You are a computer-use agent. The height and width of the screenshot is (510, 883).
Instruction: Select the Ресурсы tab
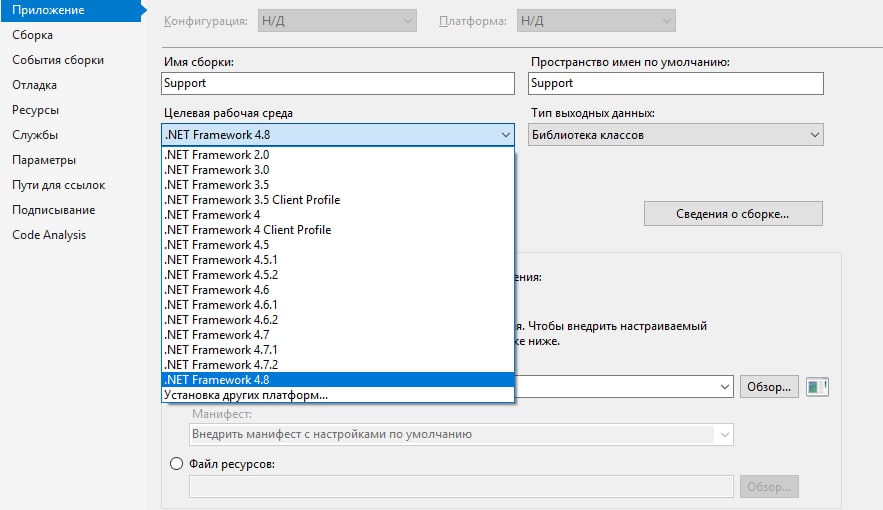[35, 110]
